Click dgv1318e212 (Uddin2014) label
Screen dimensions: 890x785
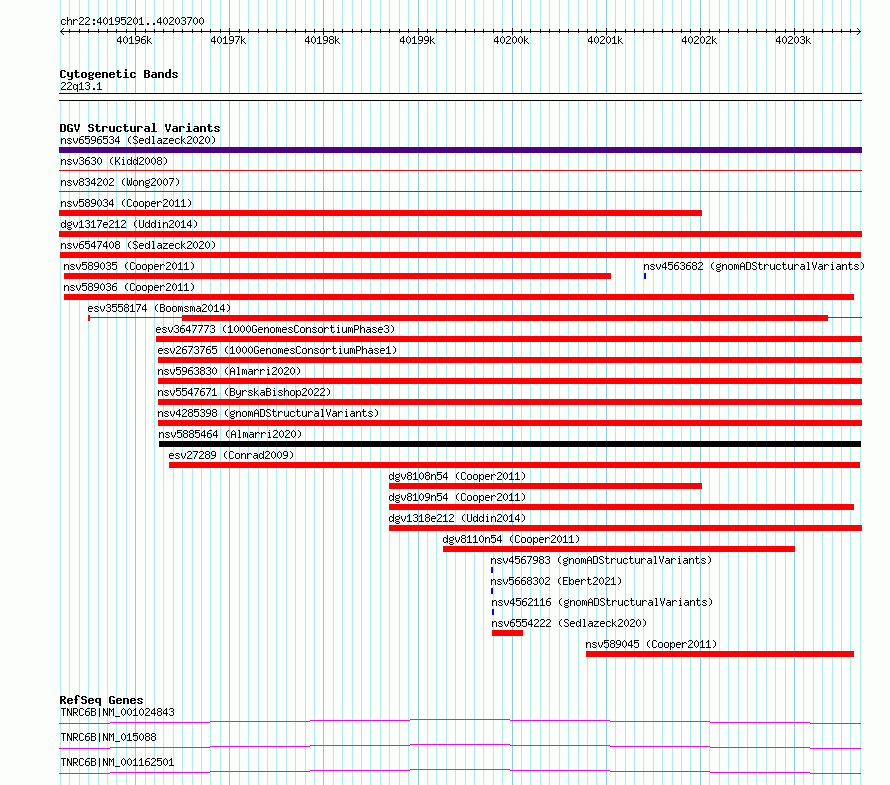click(x=457, y=518)
